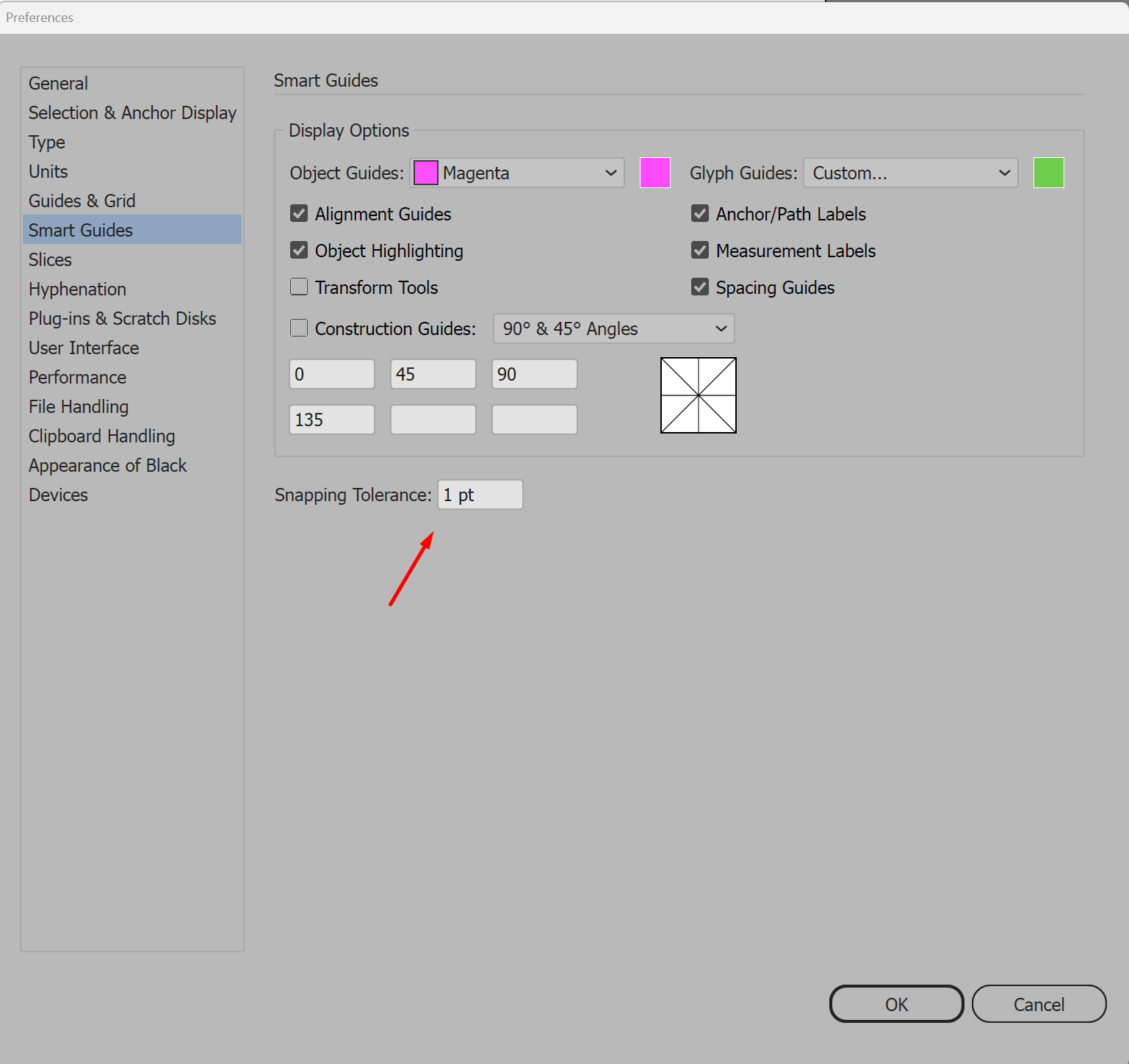Turn on Construction Guides
1129x1064 pixels.
click(299, 328)
